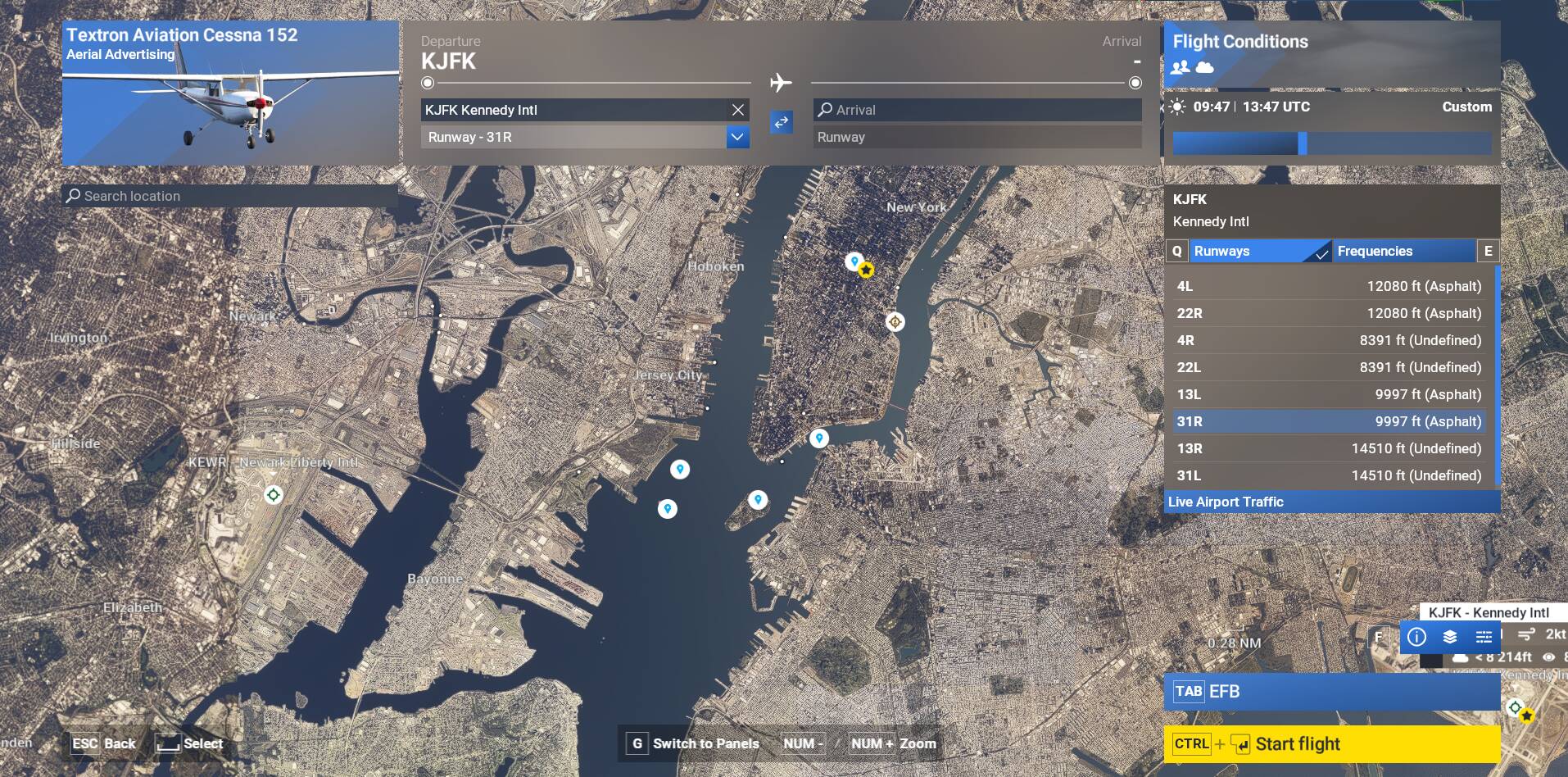The height and width of the screenshot is (777, 1568).
Task: Click the Select spacebar button
Action: point(190,743)
